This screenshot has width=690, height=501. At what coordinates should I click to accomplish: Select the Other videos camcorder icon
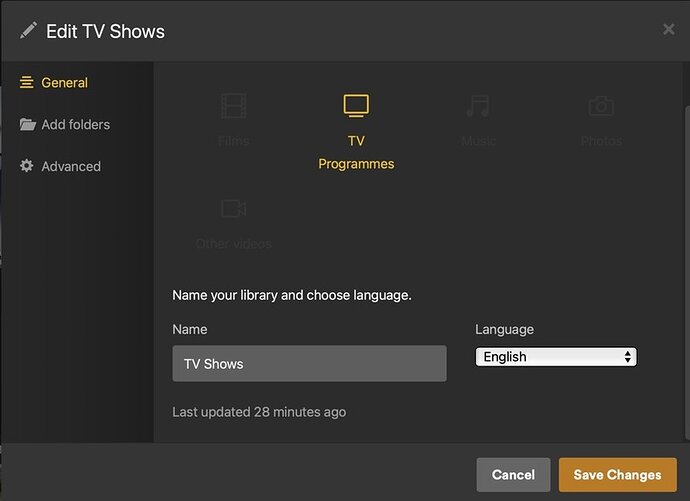pos(233,208)
